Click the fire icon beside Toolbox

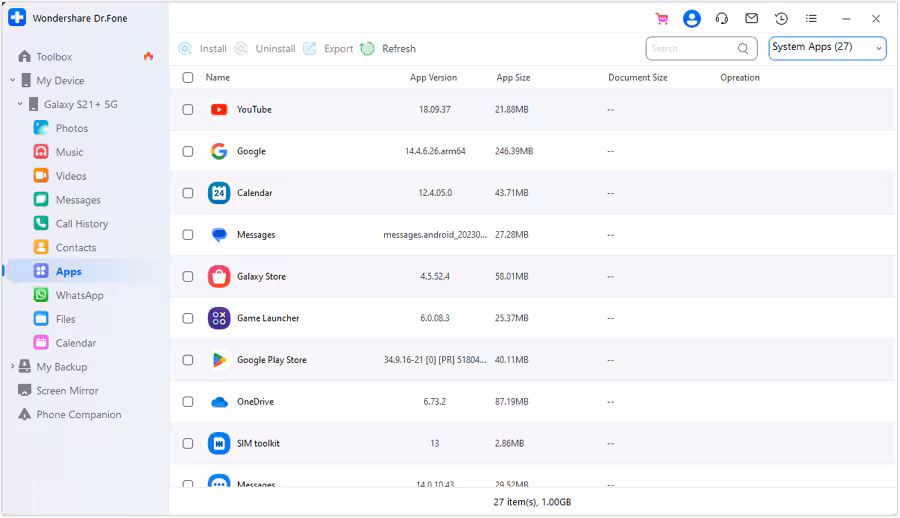coord(148,56)
